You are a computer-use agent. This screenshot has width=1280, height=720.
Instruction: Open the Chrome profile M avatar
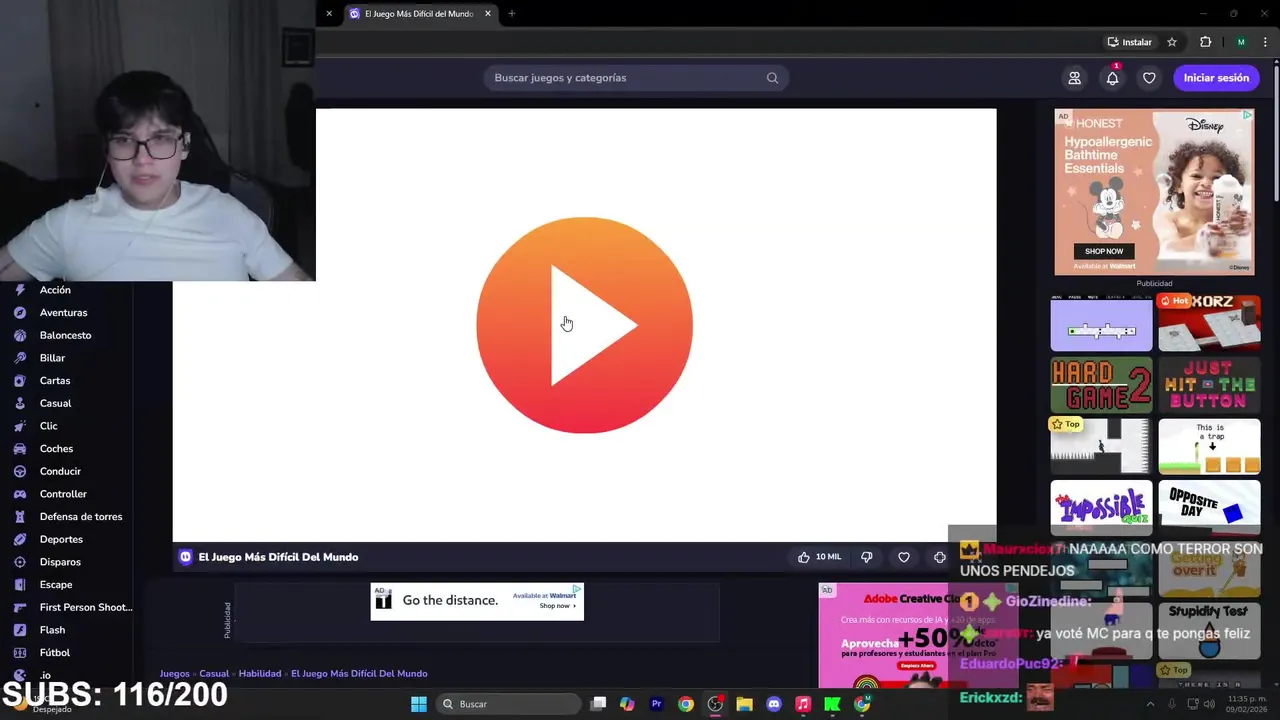1241,42
